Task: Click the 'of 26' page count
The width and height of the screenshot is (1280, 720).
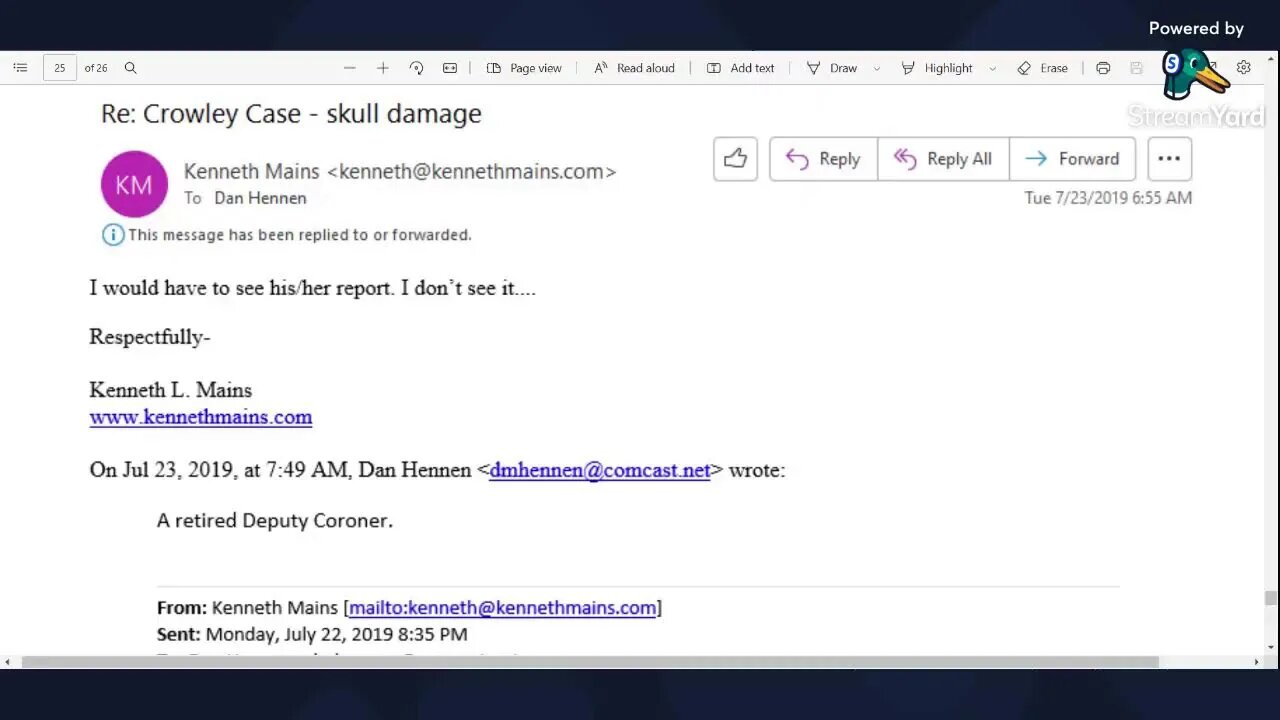Action: 96,68
